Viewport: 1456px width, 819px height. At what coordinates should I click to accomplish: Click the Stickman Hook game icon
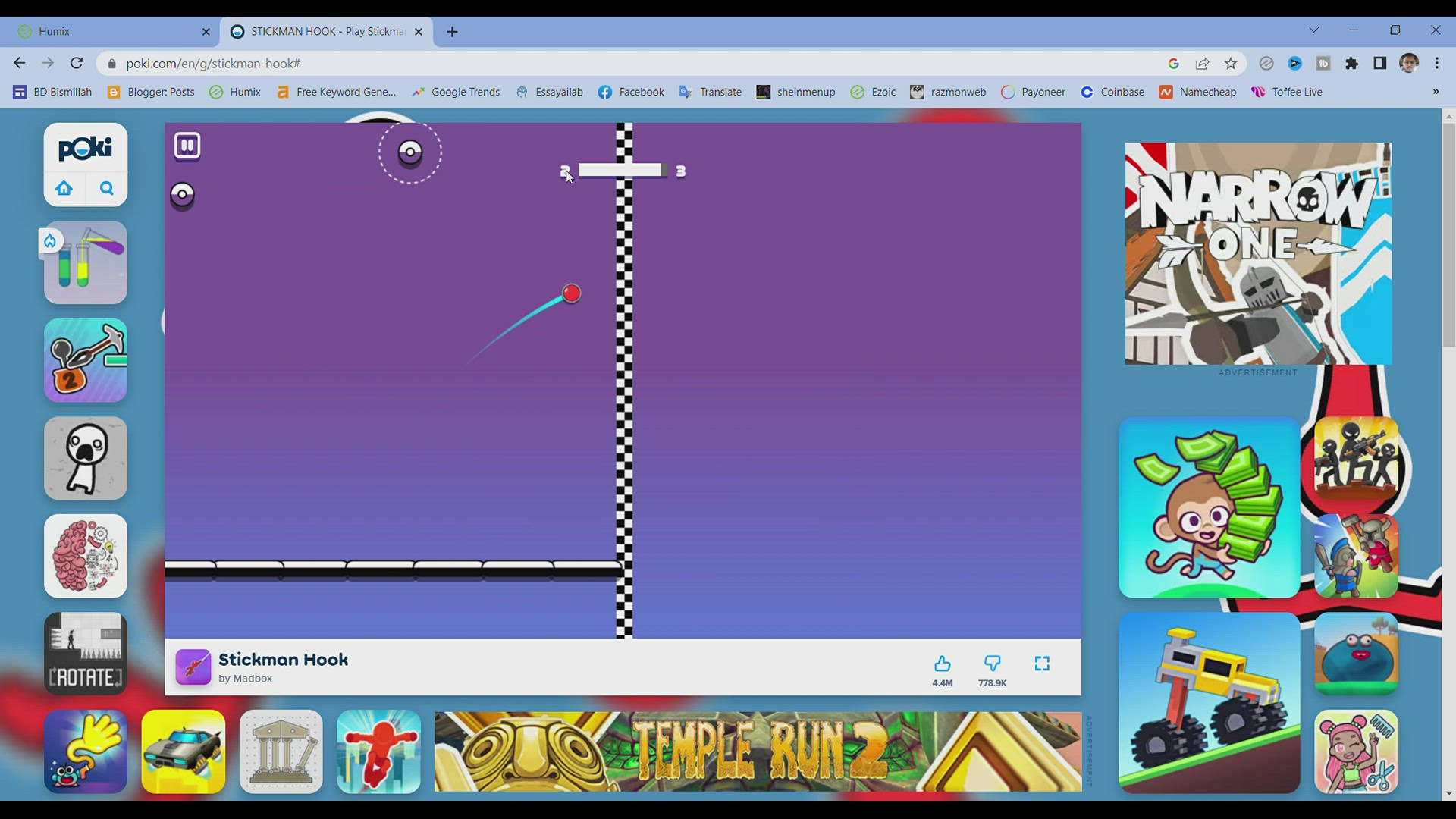(193, 667)
